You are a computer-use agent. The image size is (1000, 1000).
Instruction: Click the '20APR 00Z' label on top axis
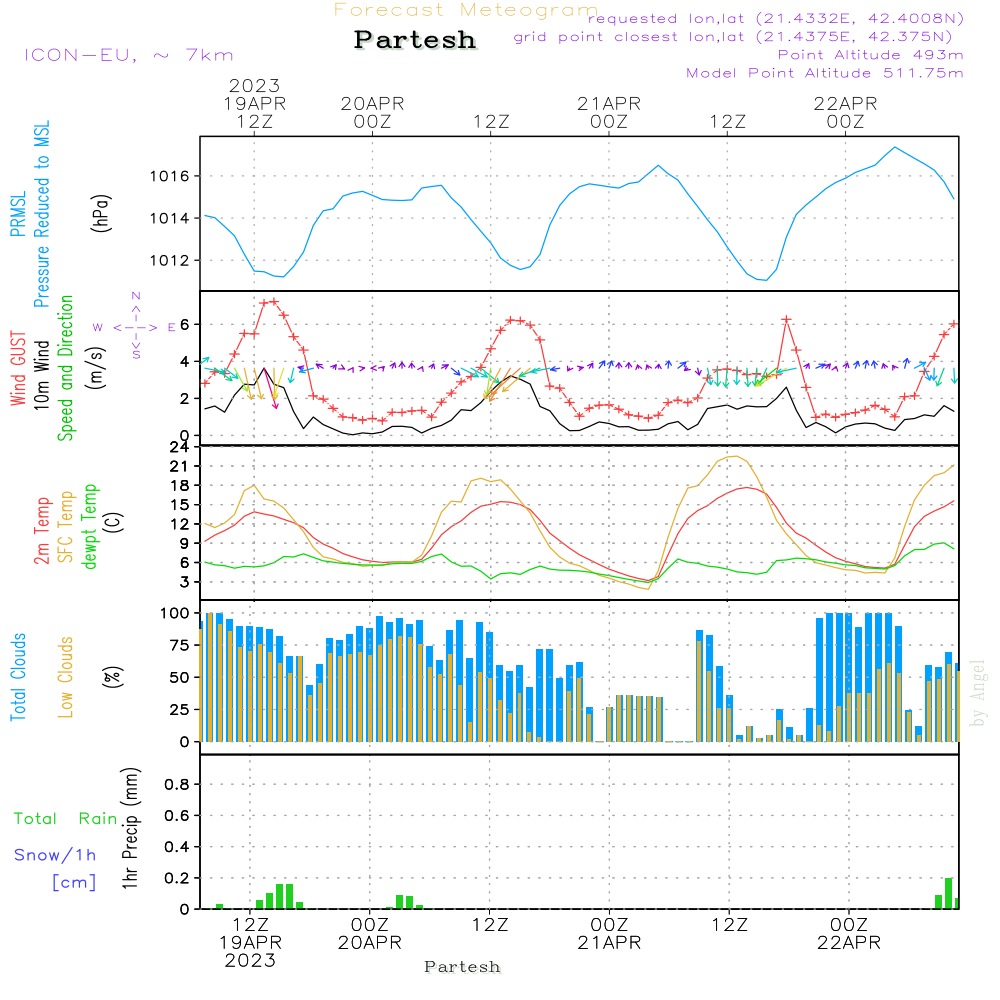pyautogui.click(x=372, y=112)
